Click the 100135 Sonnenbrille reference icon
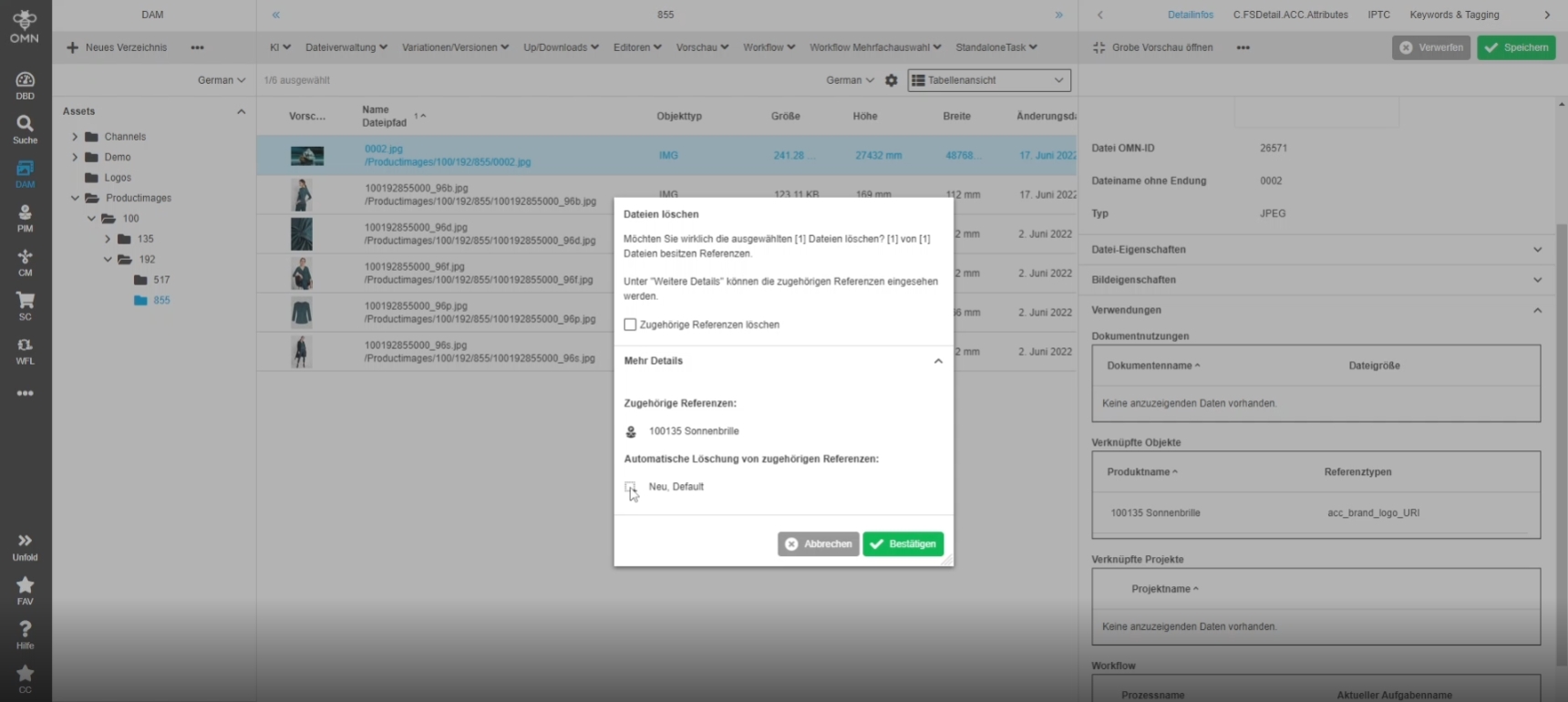Image resolution: width=1568 pixels, height=702 pixels. point(631,431)
